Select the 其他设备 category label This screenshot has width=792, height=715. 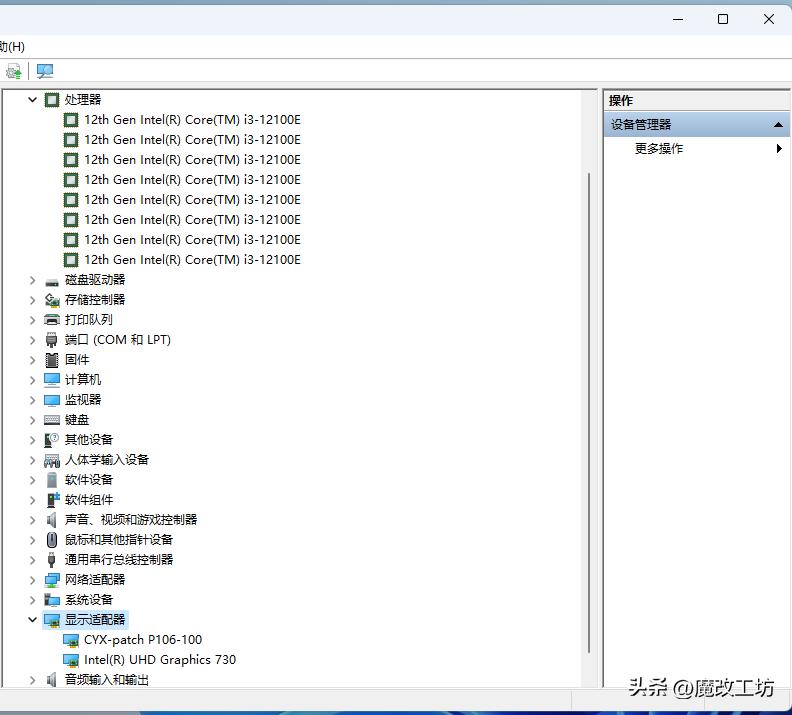click(x=89, y=440)
